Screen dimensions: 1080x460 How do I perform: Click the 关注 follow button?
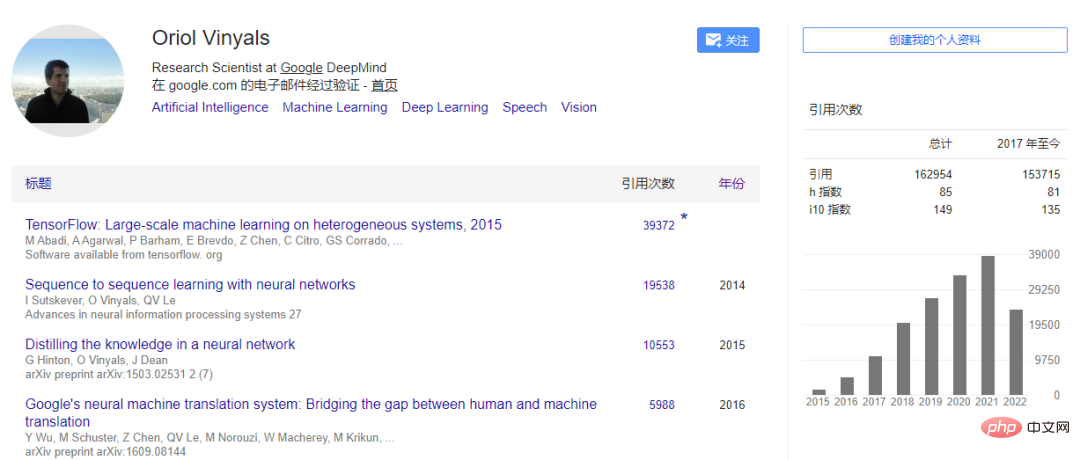point(728,41)
